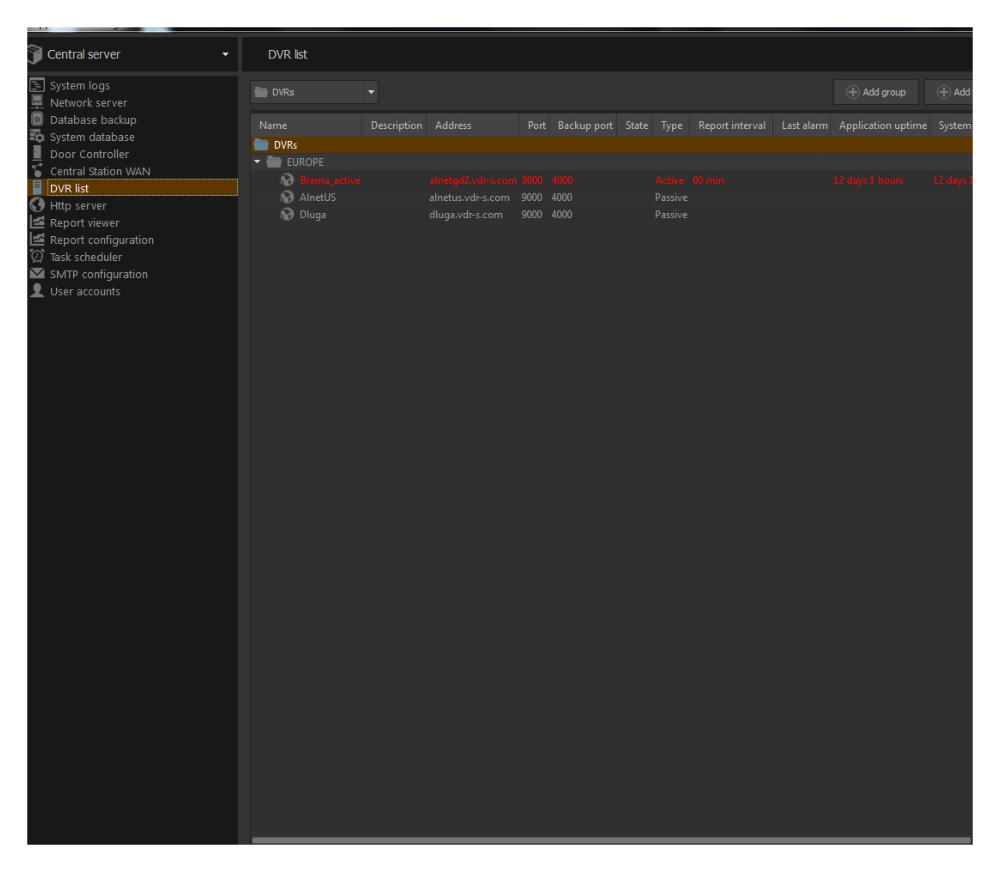Click the DVR list sidebar icon
This screenshot has height=872, width=1000.
click(37, 188)
